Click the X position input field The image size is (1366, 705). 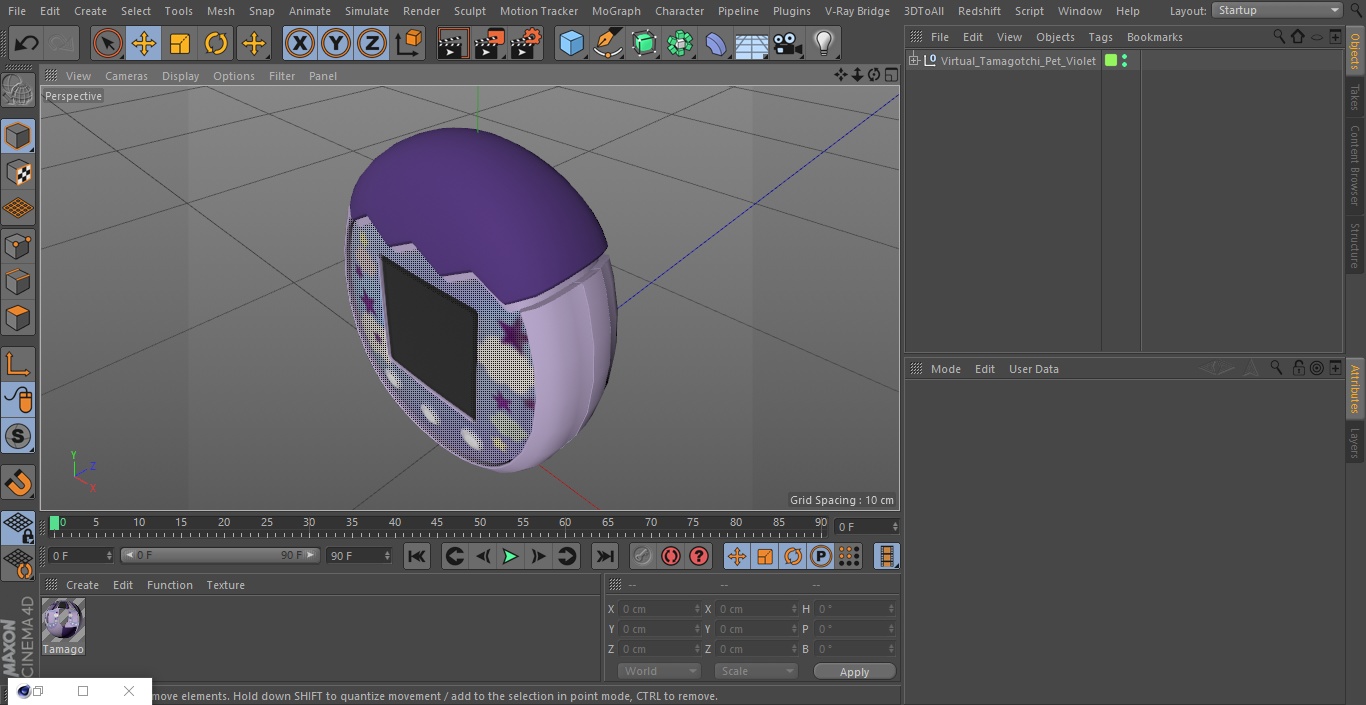pos(659,609)
